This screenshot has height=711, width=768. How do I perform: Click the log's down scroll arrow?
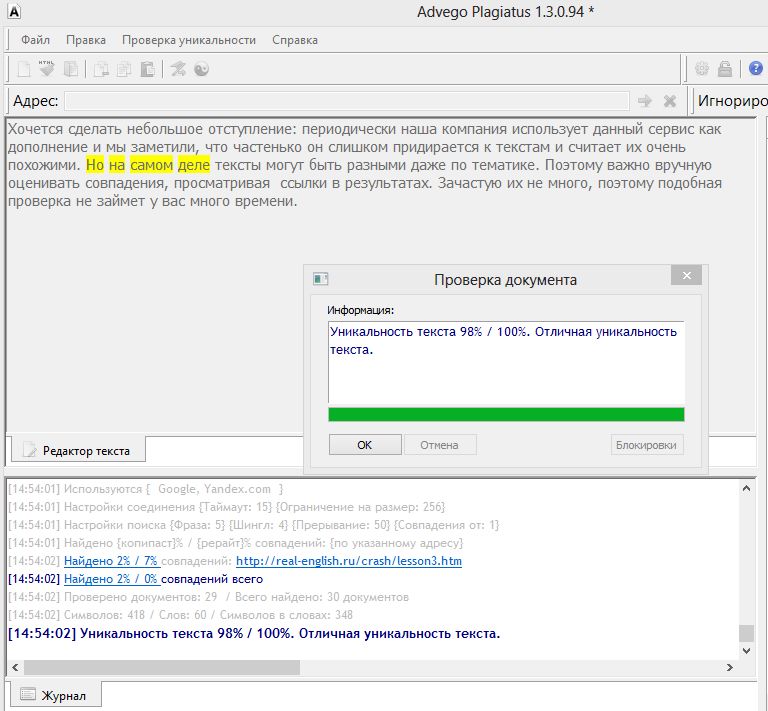pyautogui.click(x=746, y=651)
